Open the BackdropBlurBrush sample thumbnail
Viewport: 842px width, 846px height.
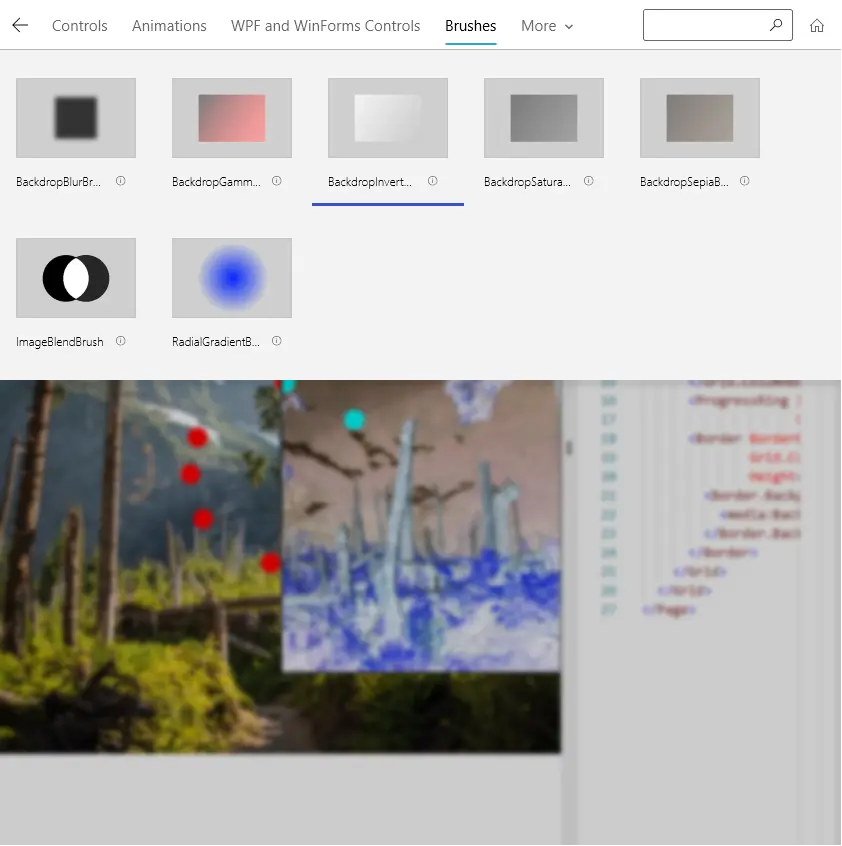pyautogui.click(x=76, y=118)
